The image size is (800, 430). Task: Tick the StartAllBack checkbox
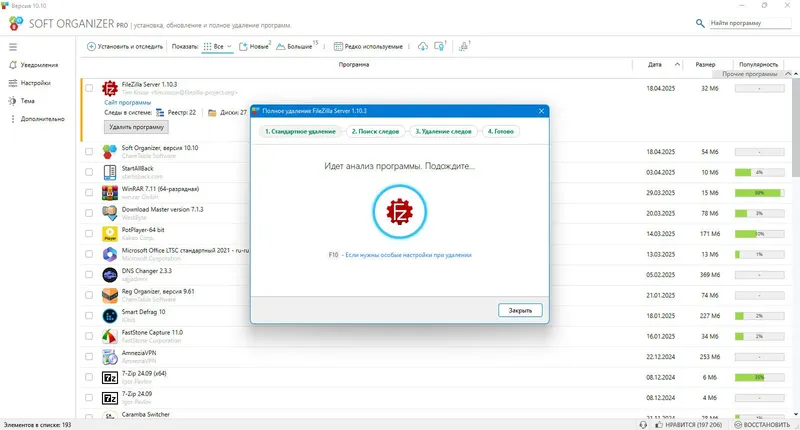89,172
